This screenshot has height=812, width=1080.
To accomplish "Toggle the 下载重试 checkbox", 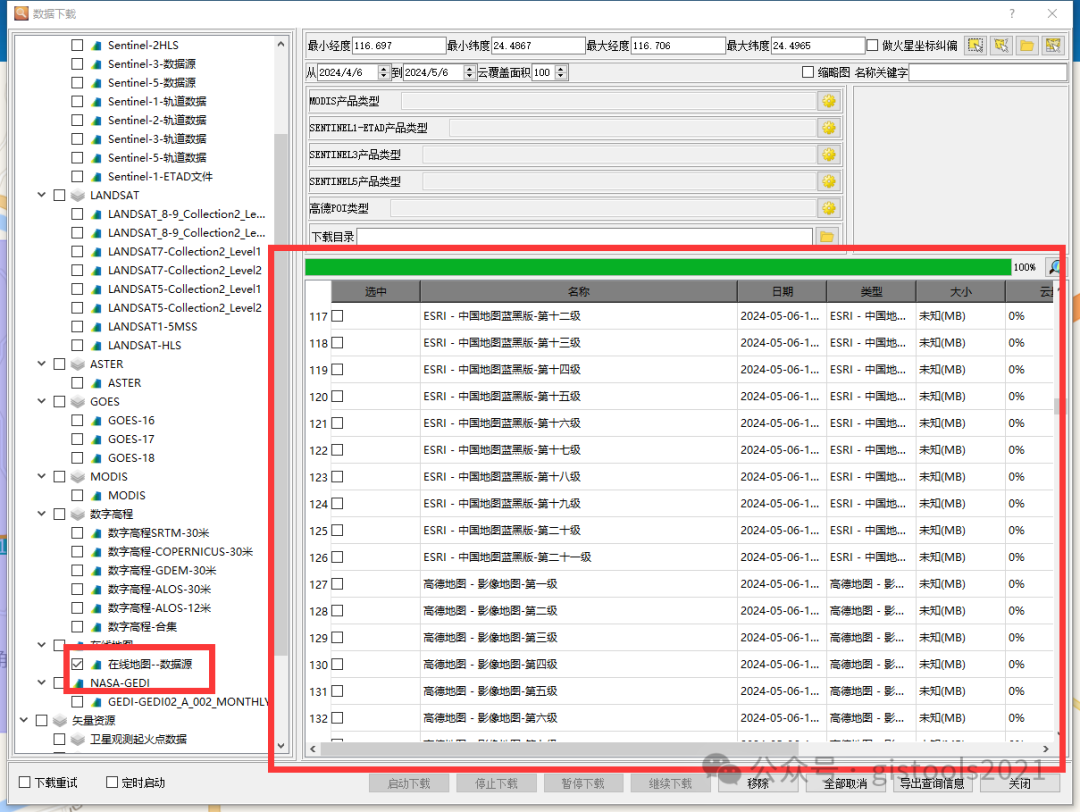I will [x=25, y=782].
